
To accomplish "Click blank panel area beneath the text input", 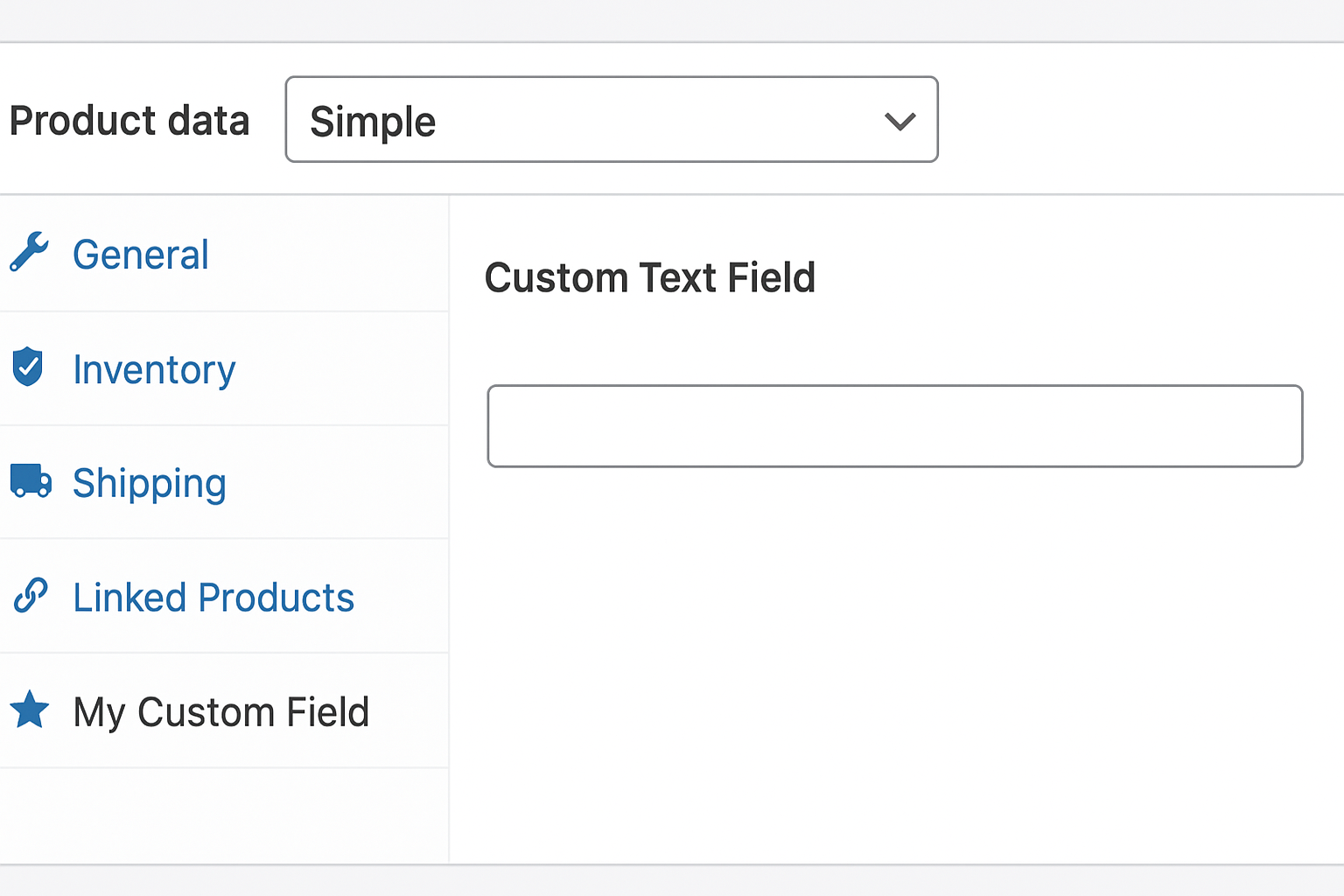I will pyautogui.click(x=894, y=665).
